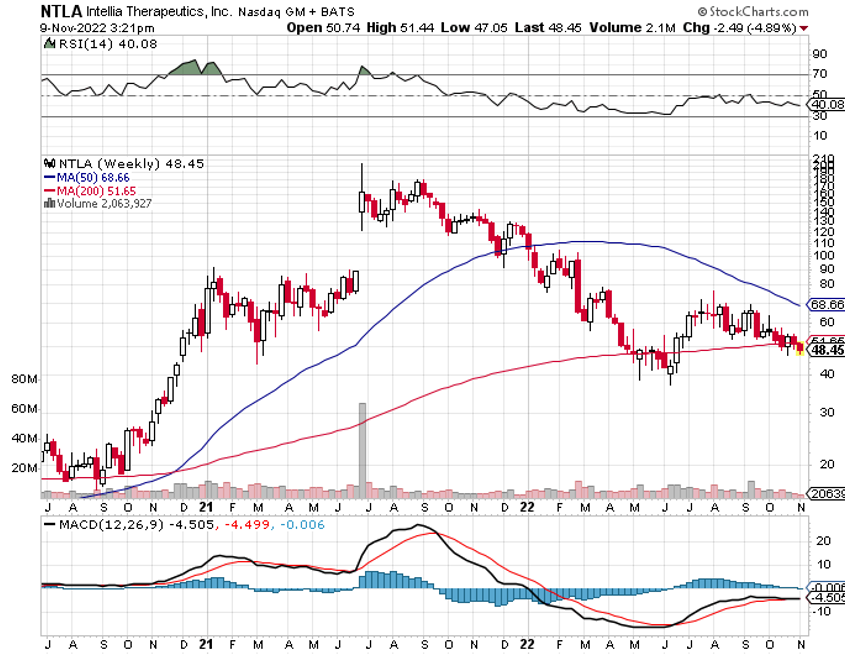Click the MA(50) 68.66 price tag on axis
845x656 pixels.
(x=824, y=303)
